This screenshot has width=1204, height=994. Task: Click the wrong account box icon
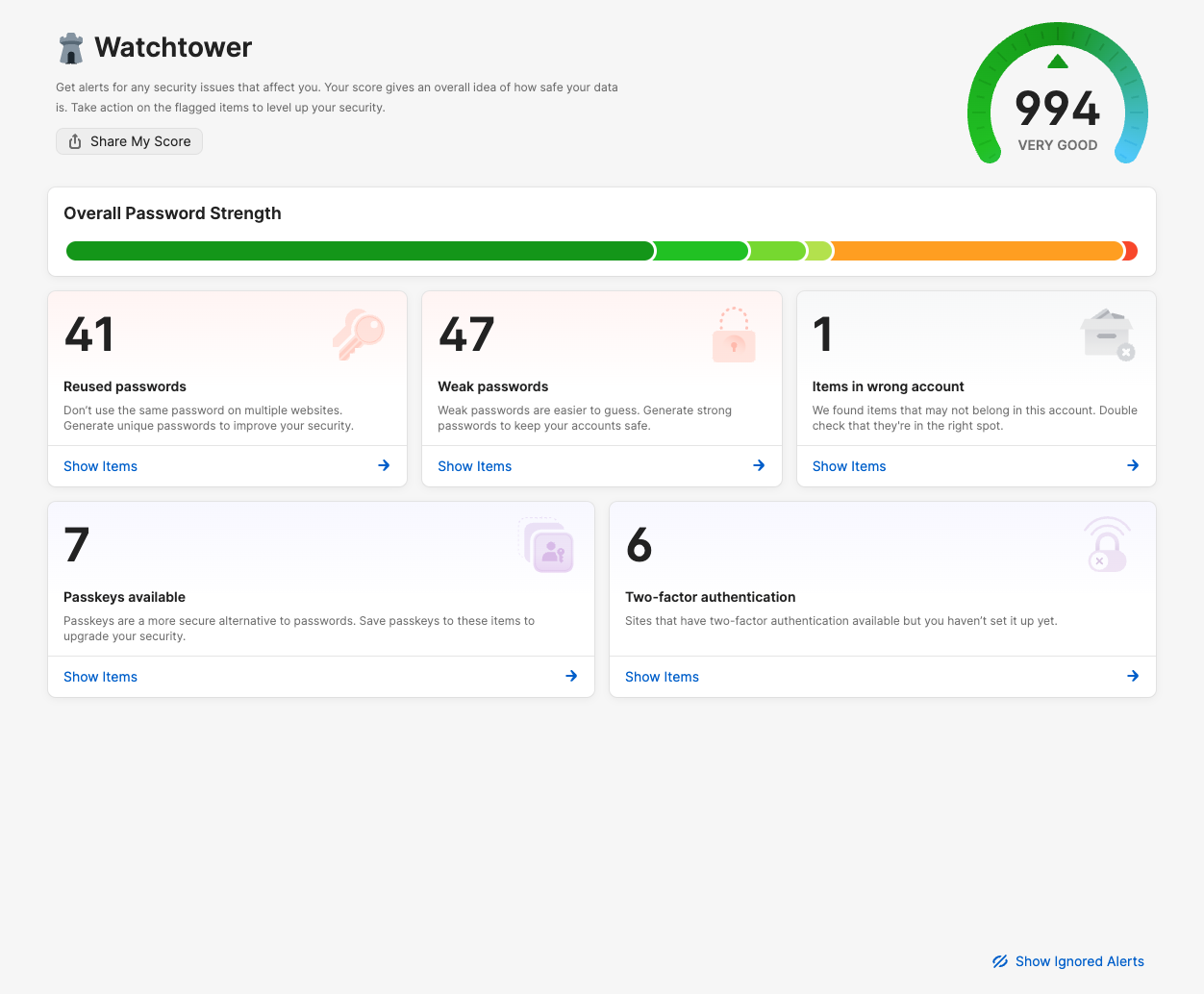coord(1108,334)
